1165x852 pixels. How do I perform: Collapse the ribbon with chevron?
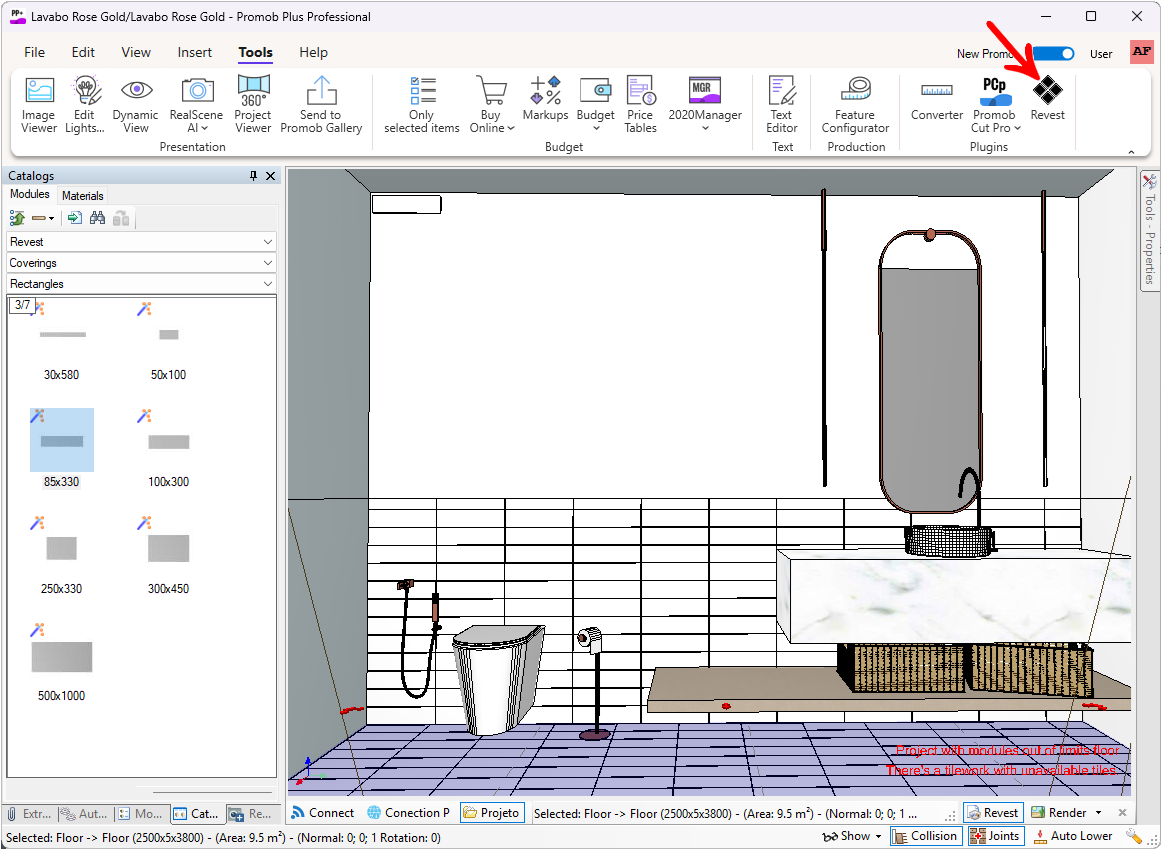pyautogui.click(x=1132, y=152)
